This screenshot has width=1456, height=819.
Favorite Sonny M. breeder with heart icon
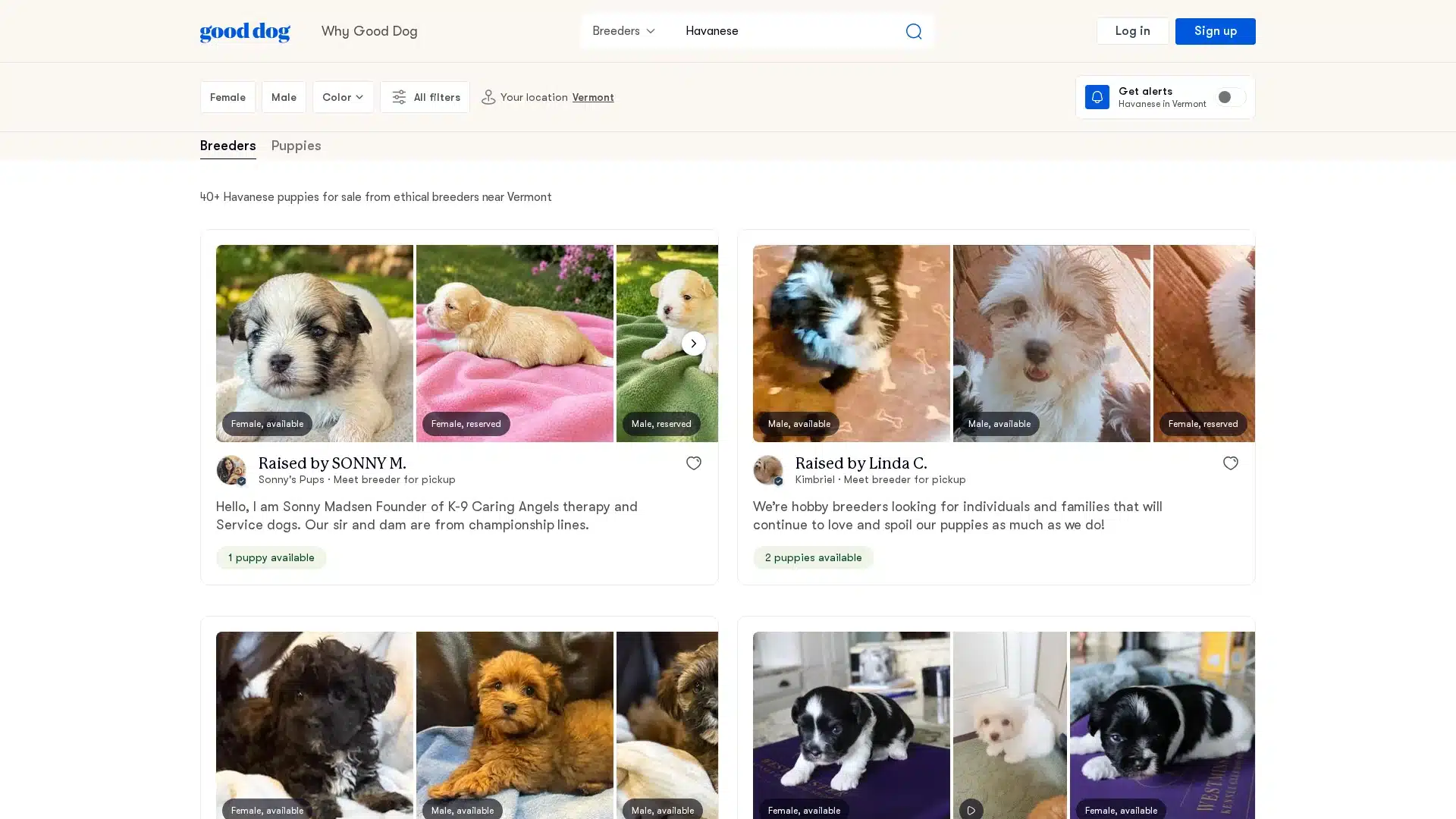(693, 463)
